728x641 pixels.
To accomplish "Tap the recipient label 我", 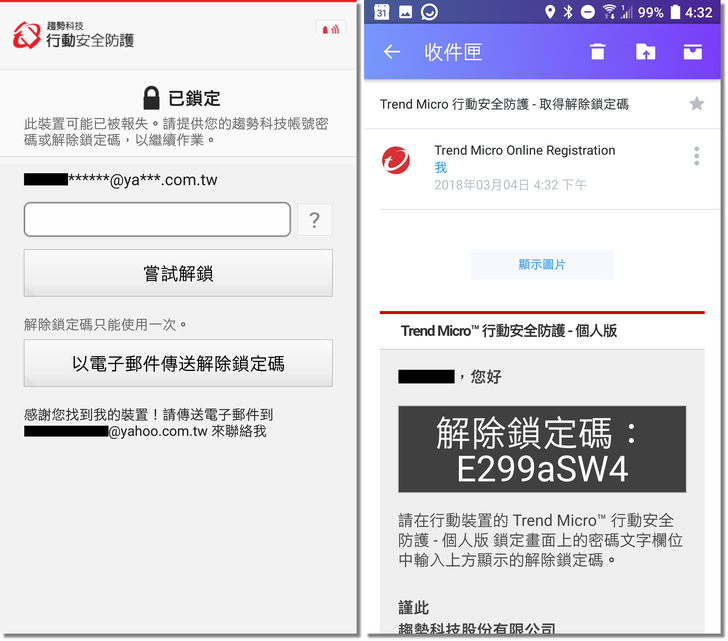I will click(x=441, y=167).
